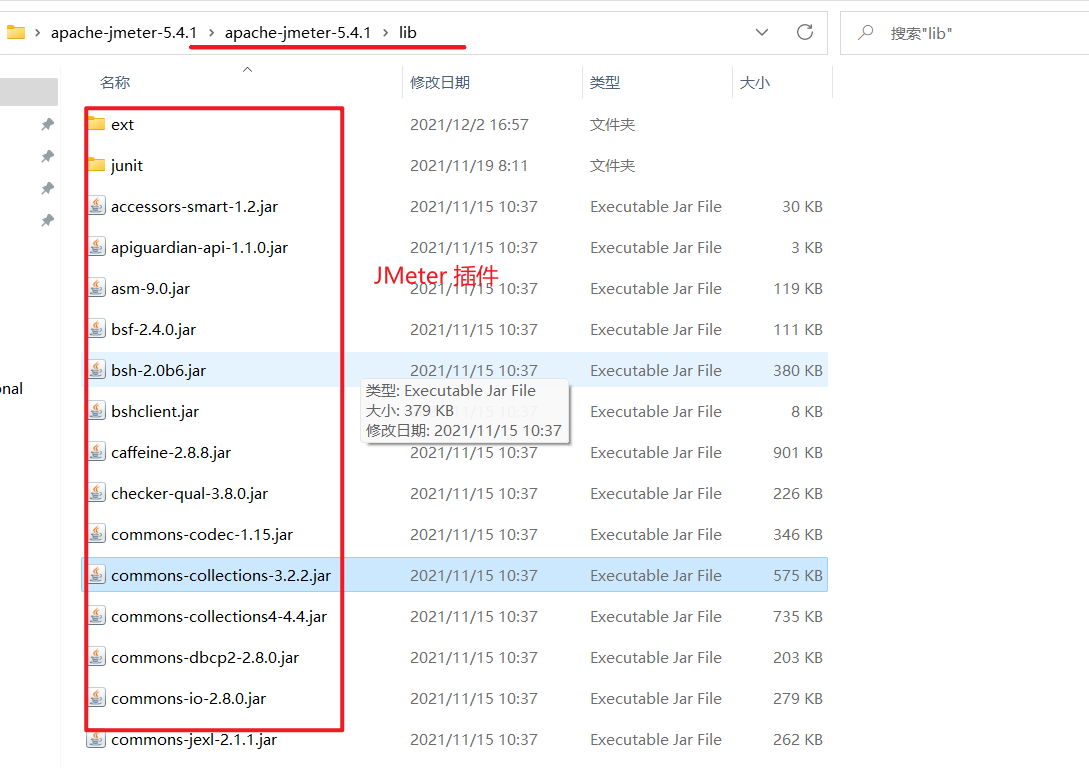Select bshclient.jar file name
This screenshot has width=1089, height=768.
[x=155, y=412]
